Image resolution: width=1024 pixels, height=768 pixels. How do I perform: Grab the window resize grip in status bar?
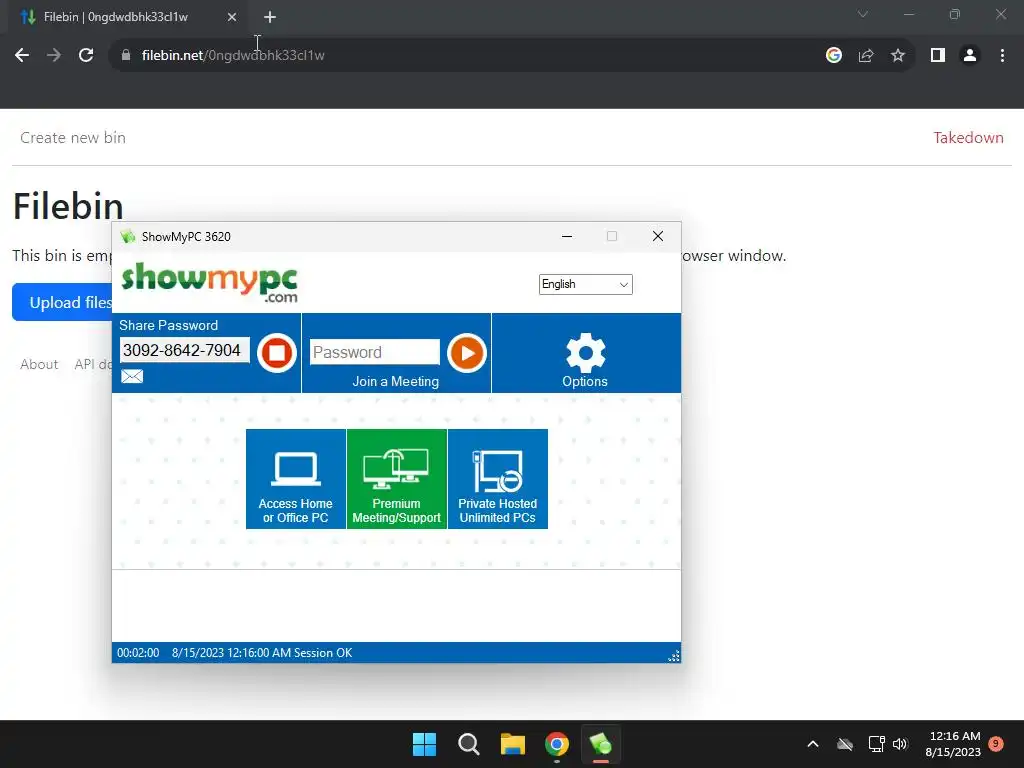[x=674, y=656]
